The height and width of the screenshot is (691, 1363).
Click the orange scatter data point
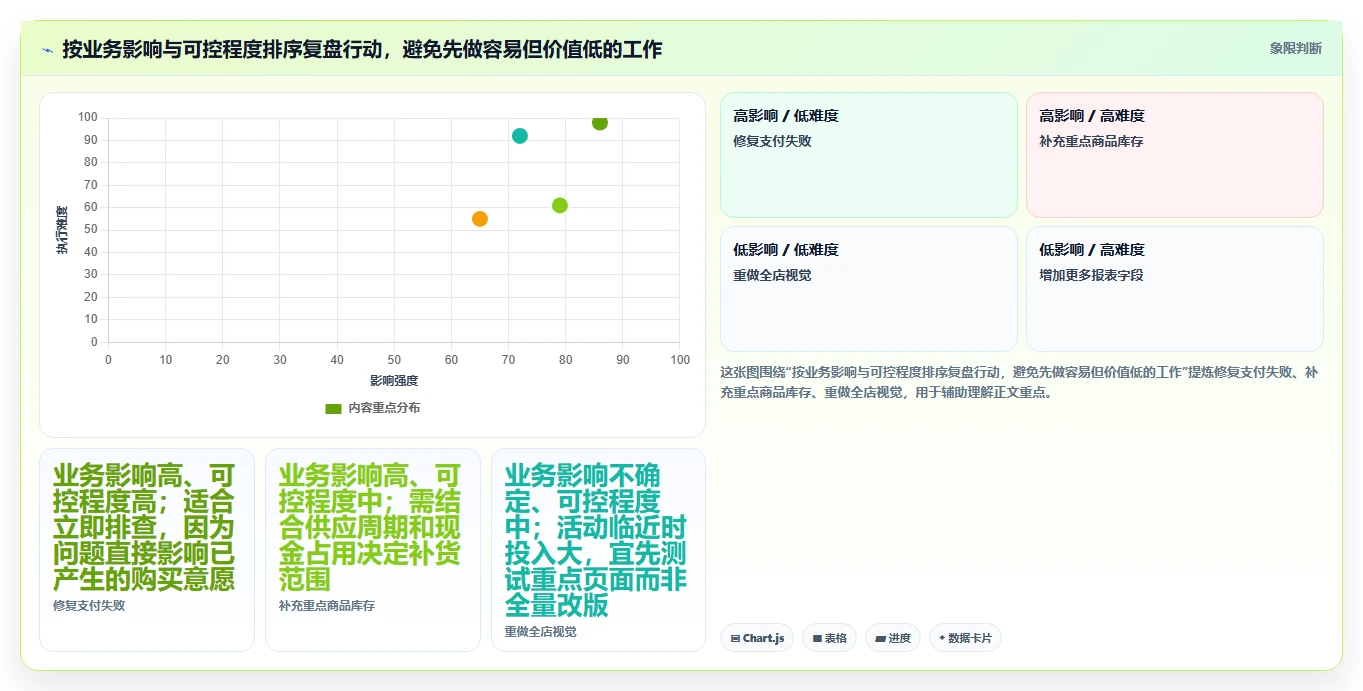[x=480, y=219]
